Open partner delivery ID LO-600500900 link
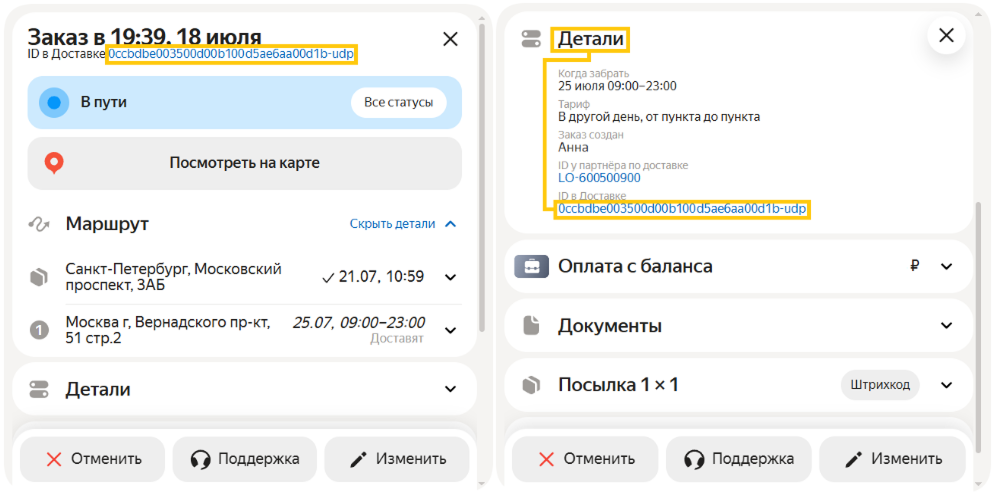The image size is (995, 500). tap(599, 178)
